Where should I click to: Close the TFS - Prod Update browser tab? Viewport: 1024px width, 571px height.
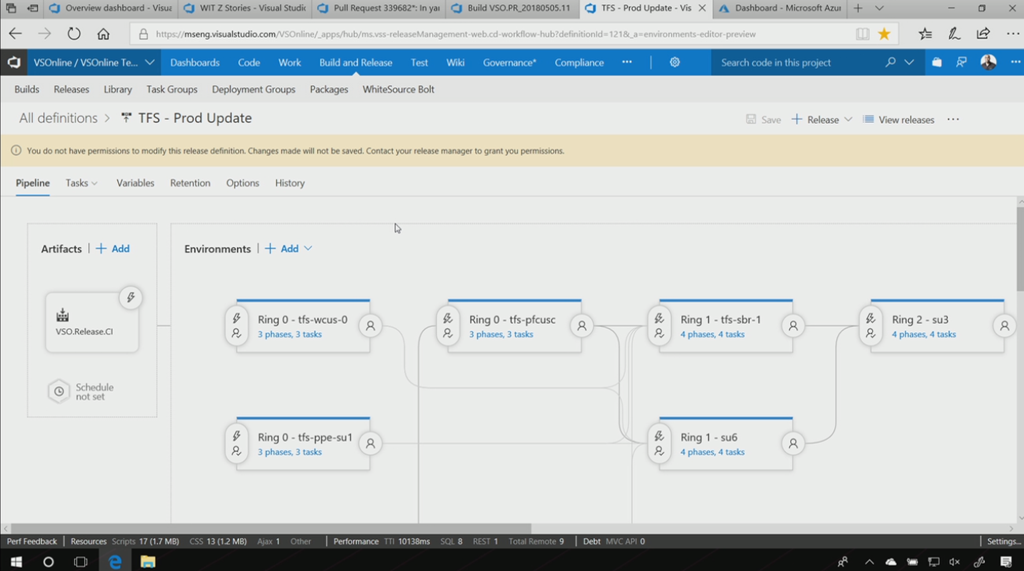pos(702,8)
